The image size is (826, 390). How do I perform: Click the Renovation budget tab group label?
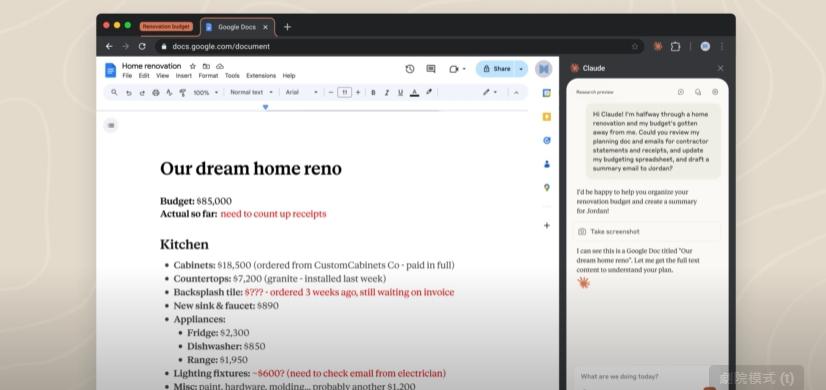pos(166,27)
